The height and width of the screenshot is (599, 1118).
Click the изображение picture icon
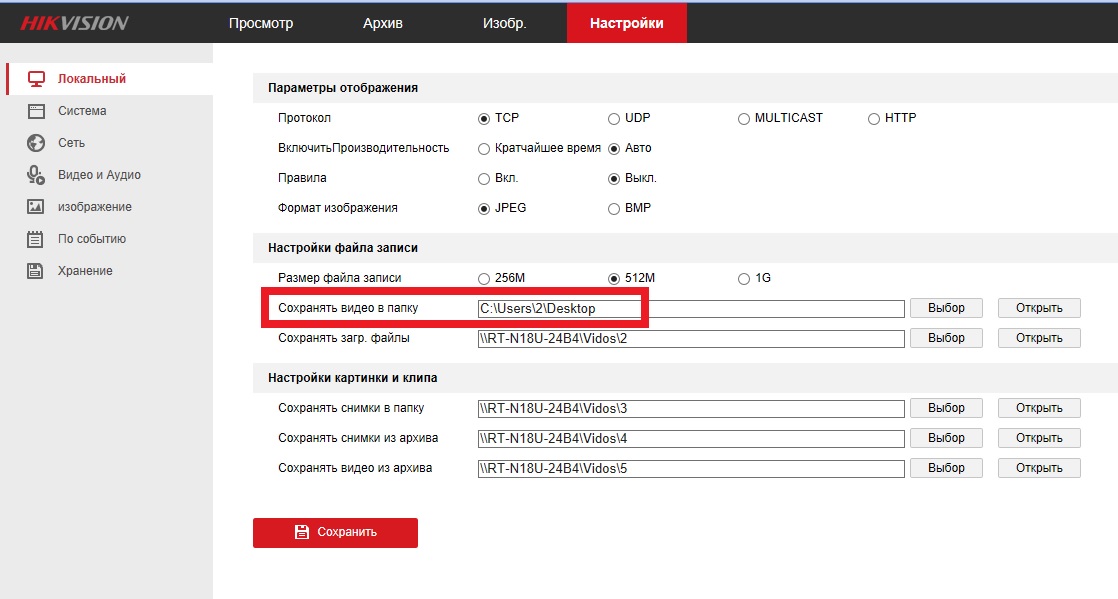point(36,207)
